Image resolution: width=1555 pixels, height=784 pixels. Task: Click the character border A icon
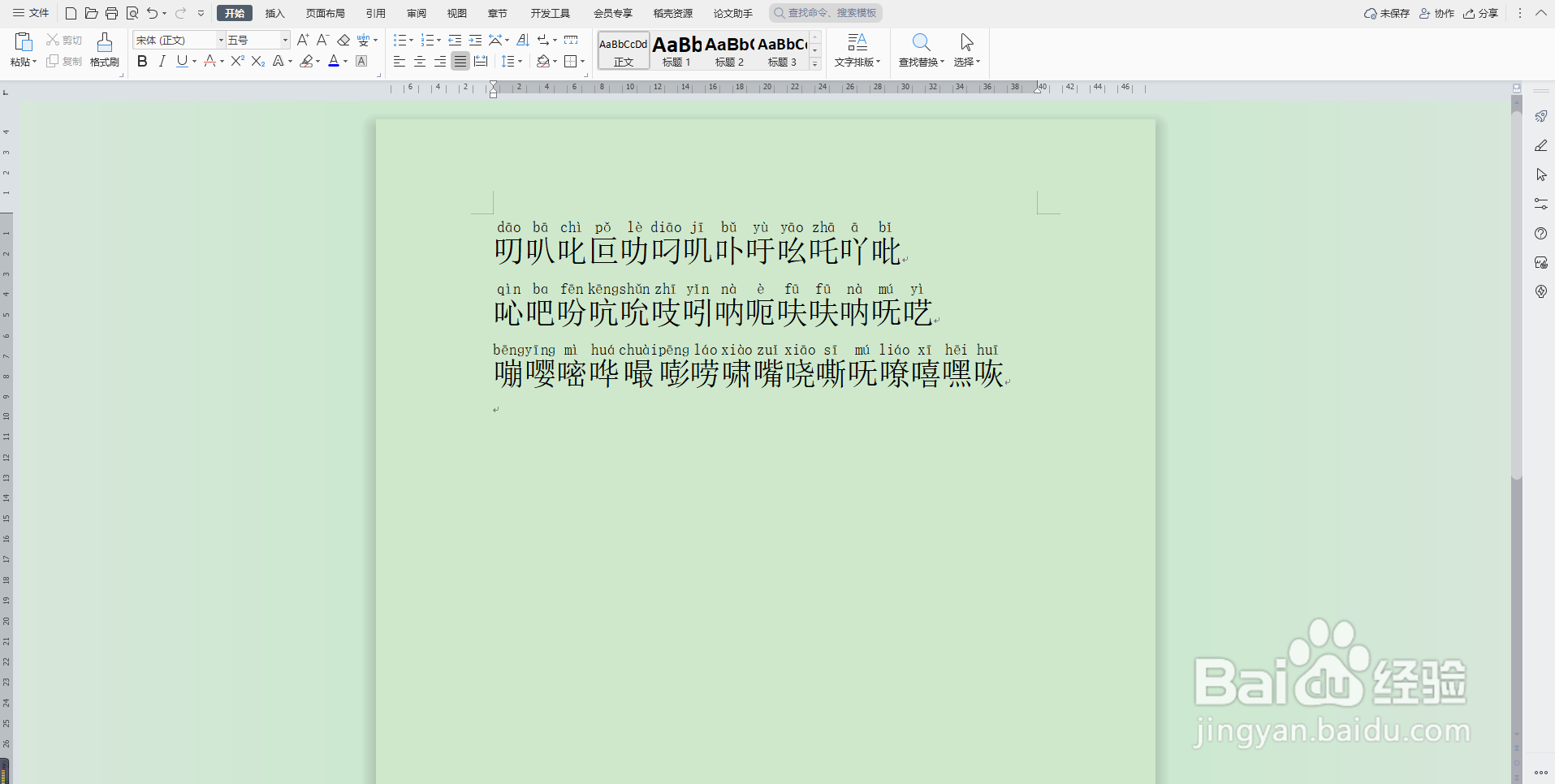pos(362,61)
